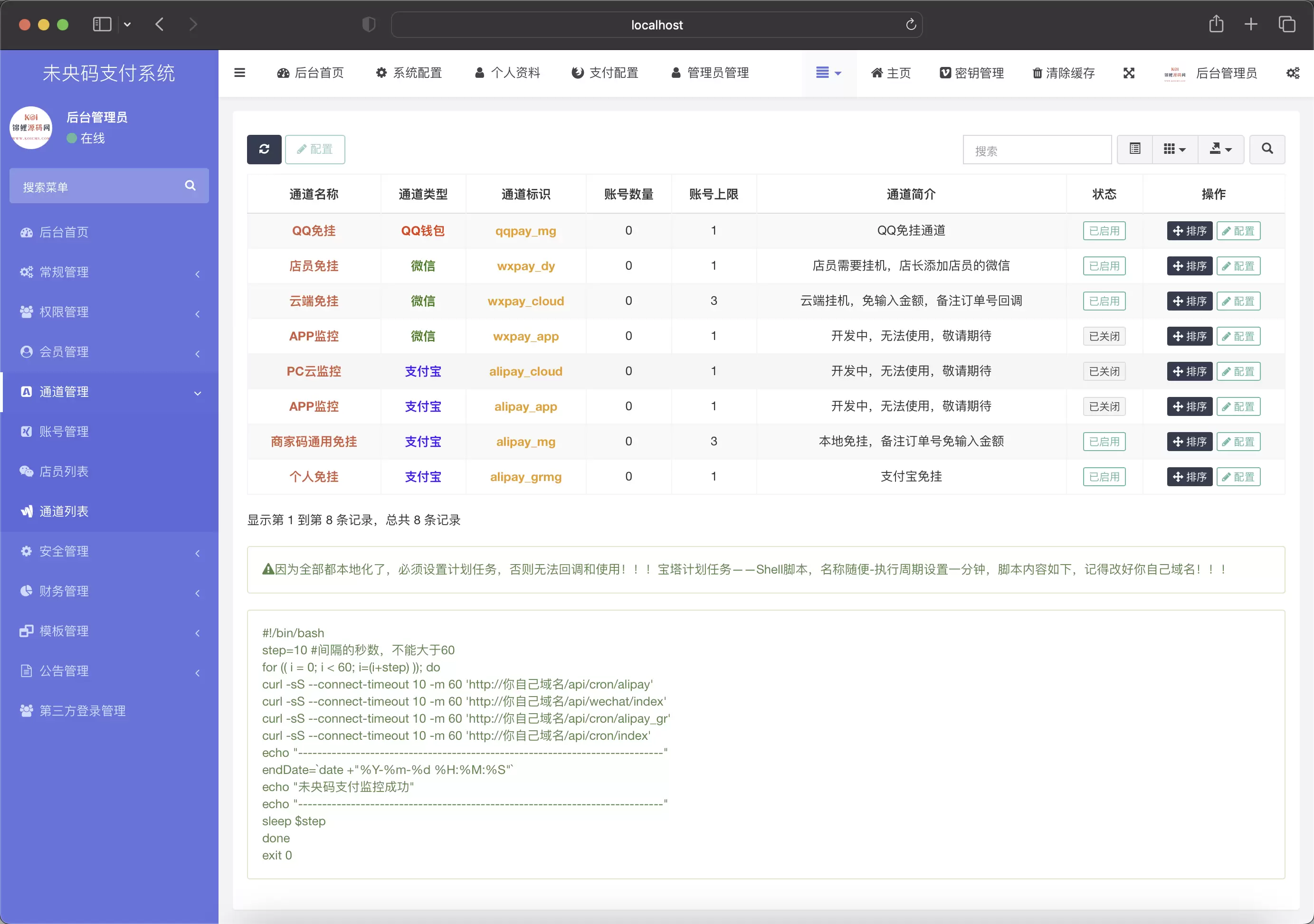Click 配置 button for alipay_grmg row
The height and width of the screenshot is (924, 1314).
1238,477
